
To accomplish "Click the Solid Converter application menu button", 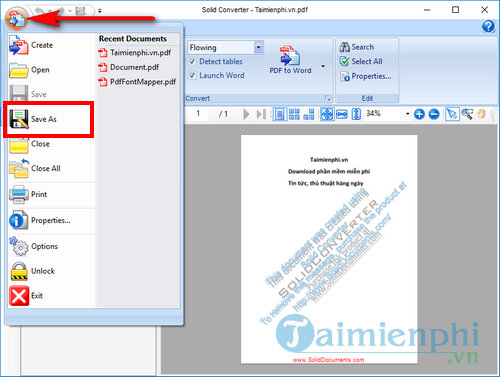I will pos(17,19).
